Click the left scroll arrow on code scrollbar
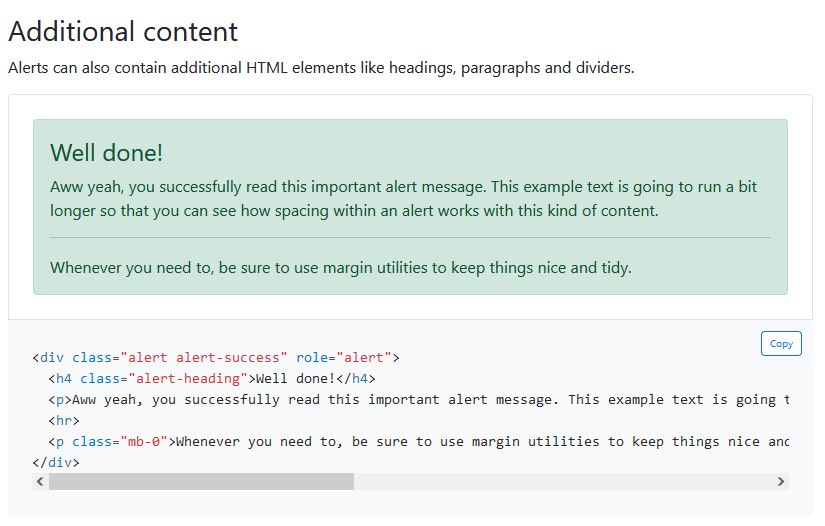825x526 pixels. tap(40, 481)
